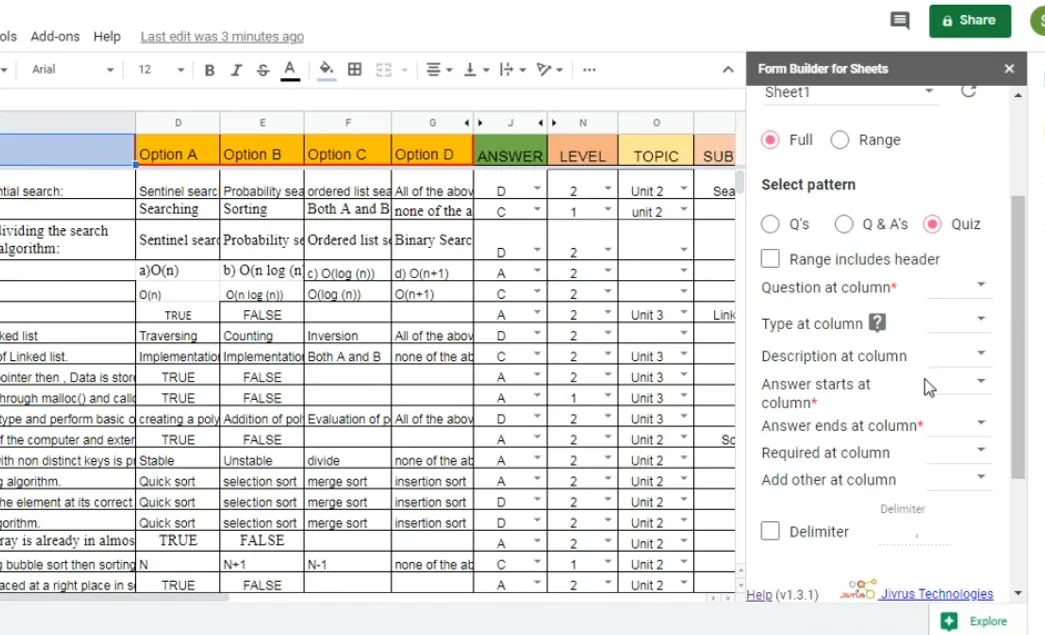Viewport: 1045px width, 635px height.
Task: Click the refresh icon beside Sheet1
Action: click(x=968, y=91)
